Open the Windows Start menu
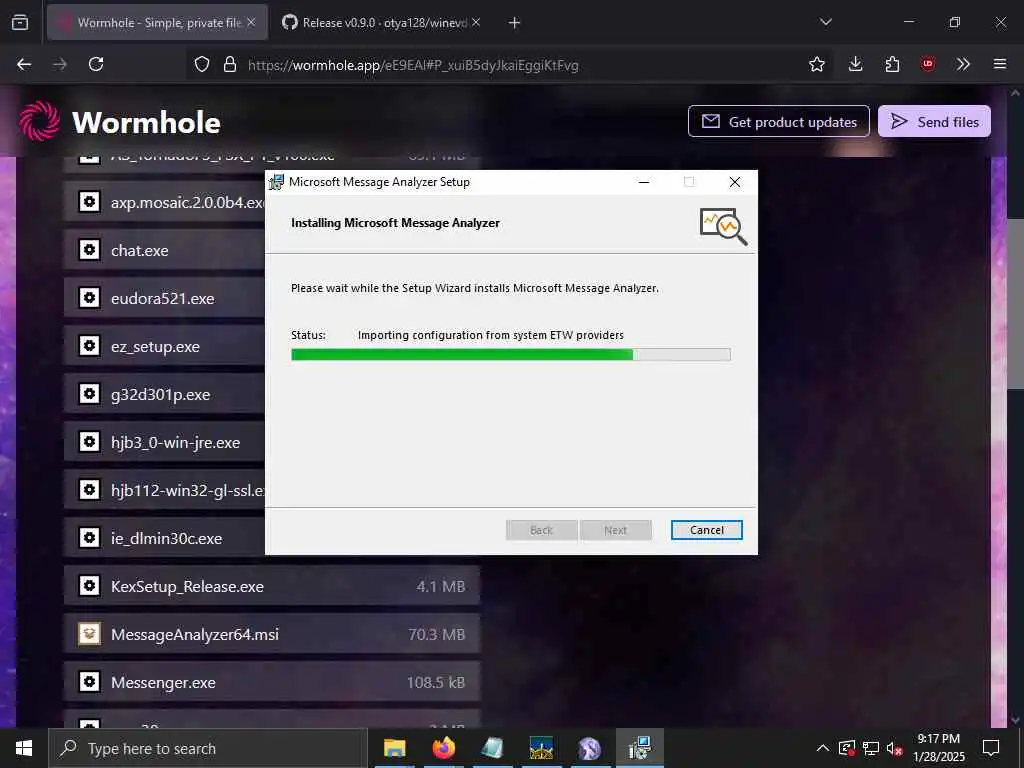The image size is (1024, 768). 24,748
